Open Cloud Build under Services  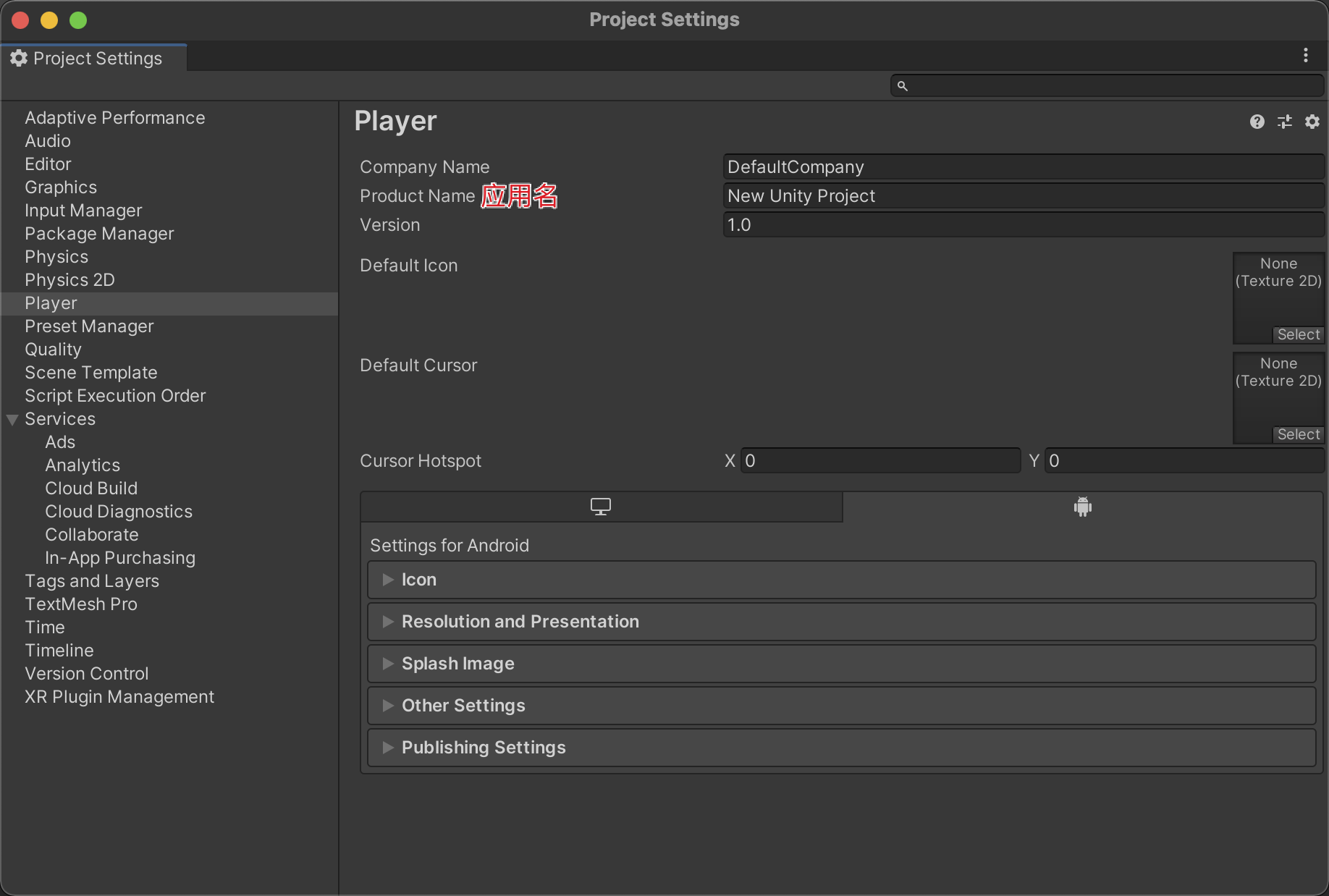pyautogui.click(x=169, y=489)
